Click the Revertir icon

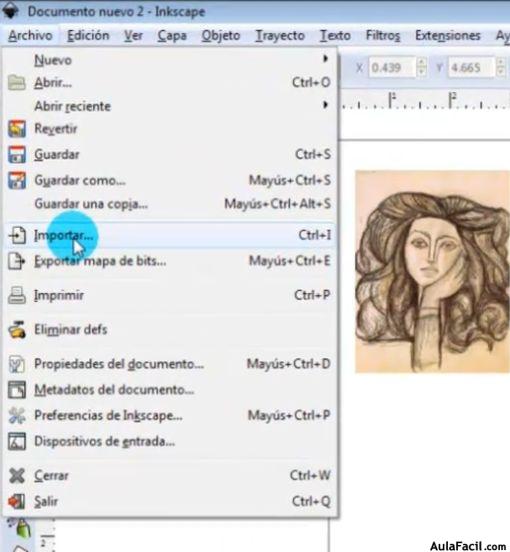pos(17,129)
